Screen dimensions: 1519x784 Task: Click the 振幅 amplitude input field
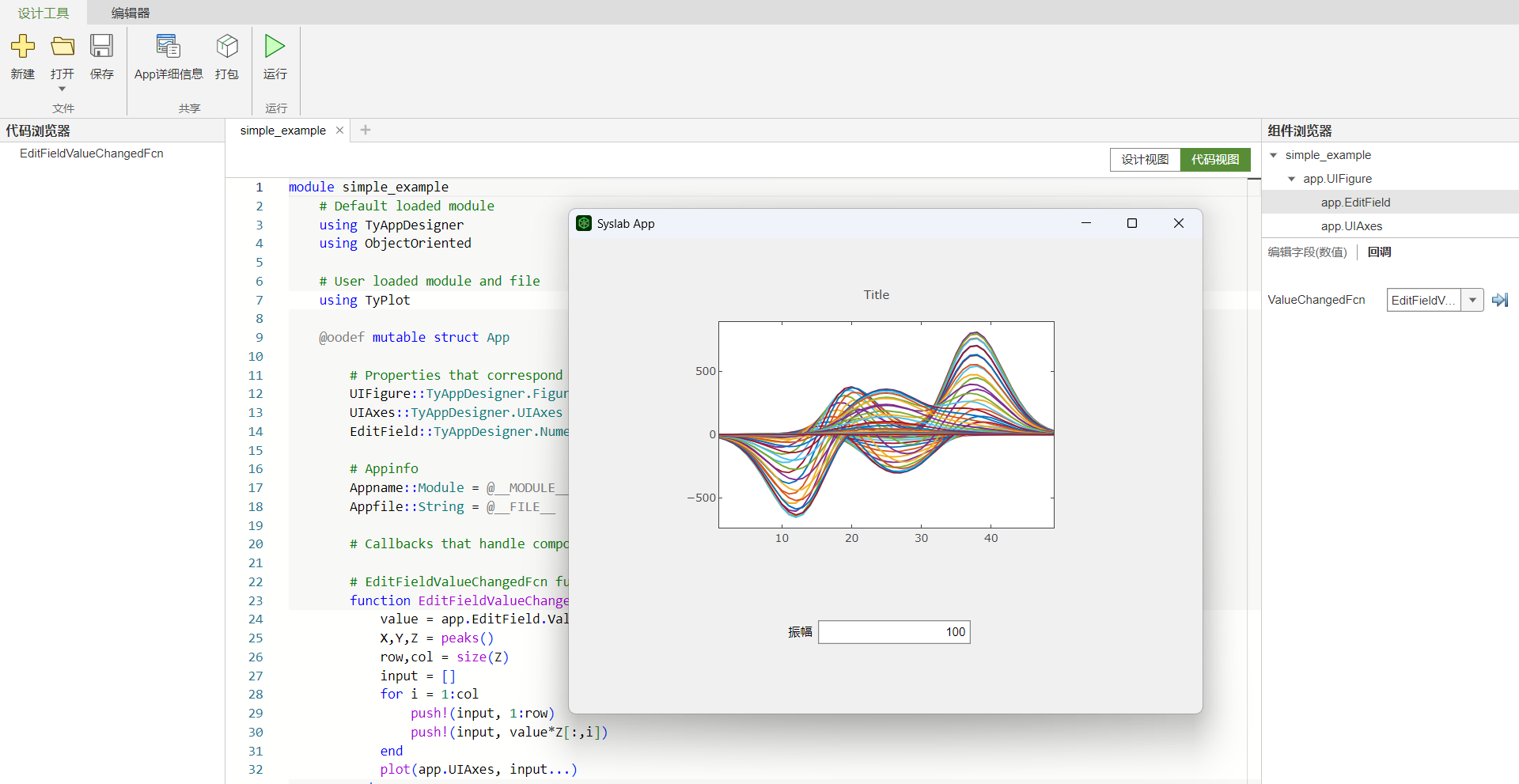(894, 632)
